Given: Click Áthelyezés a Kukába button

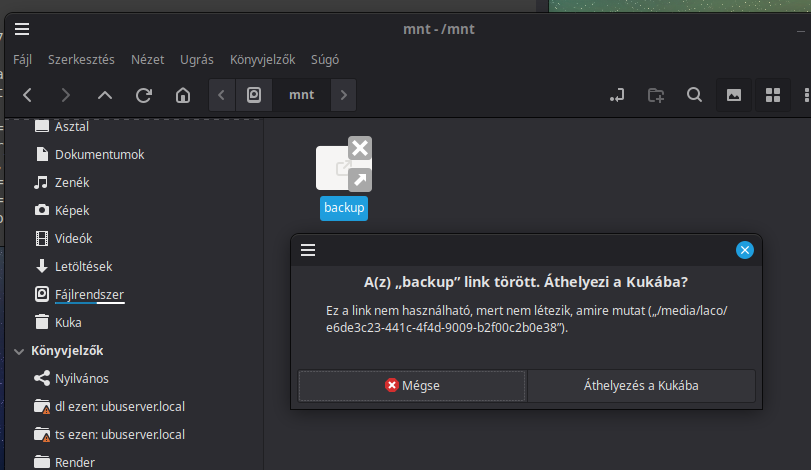Looking at the screenshot, I should [641, 385].
